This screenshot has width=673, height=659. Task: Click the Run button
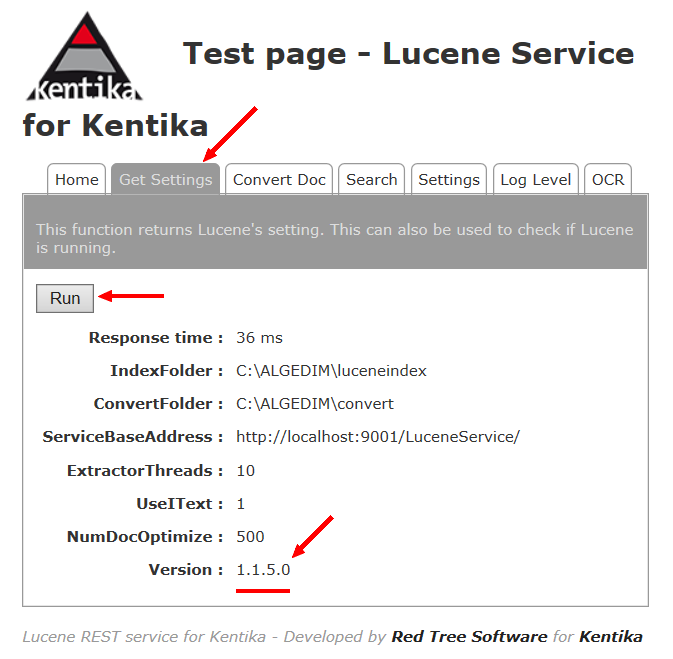point(65,298)
